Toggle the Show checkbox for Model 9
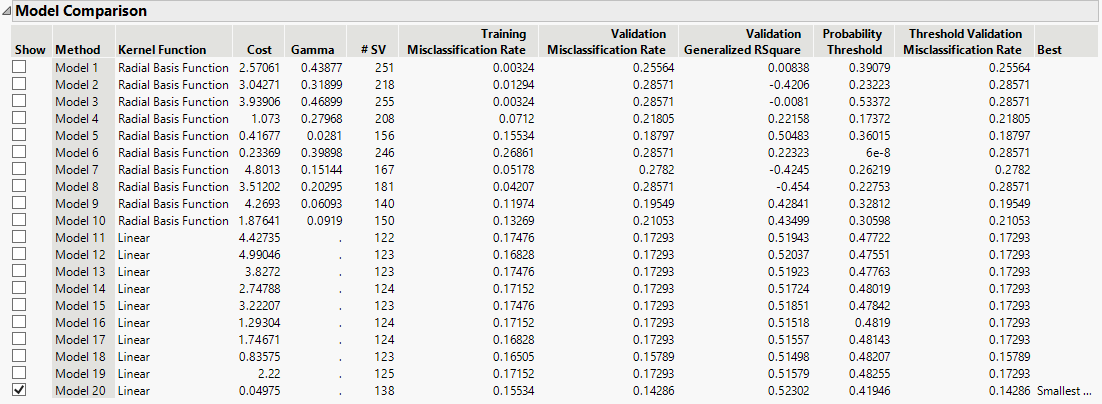The width and height of the screenshot is (1102, 404). [x=18, y=203]
